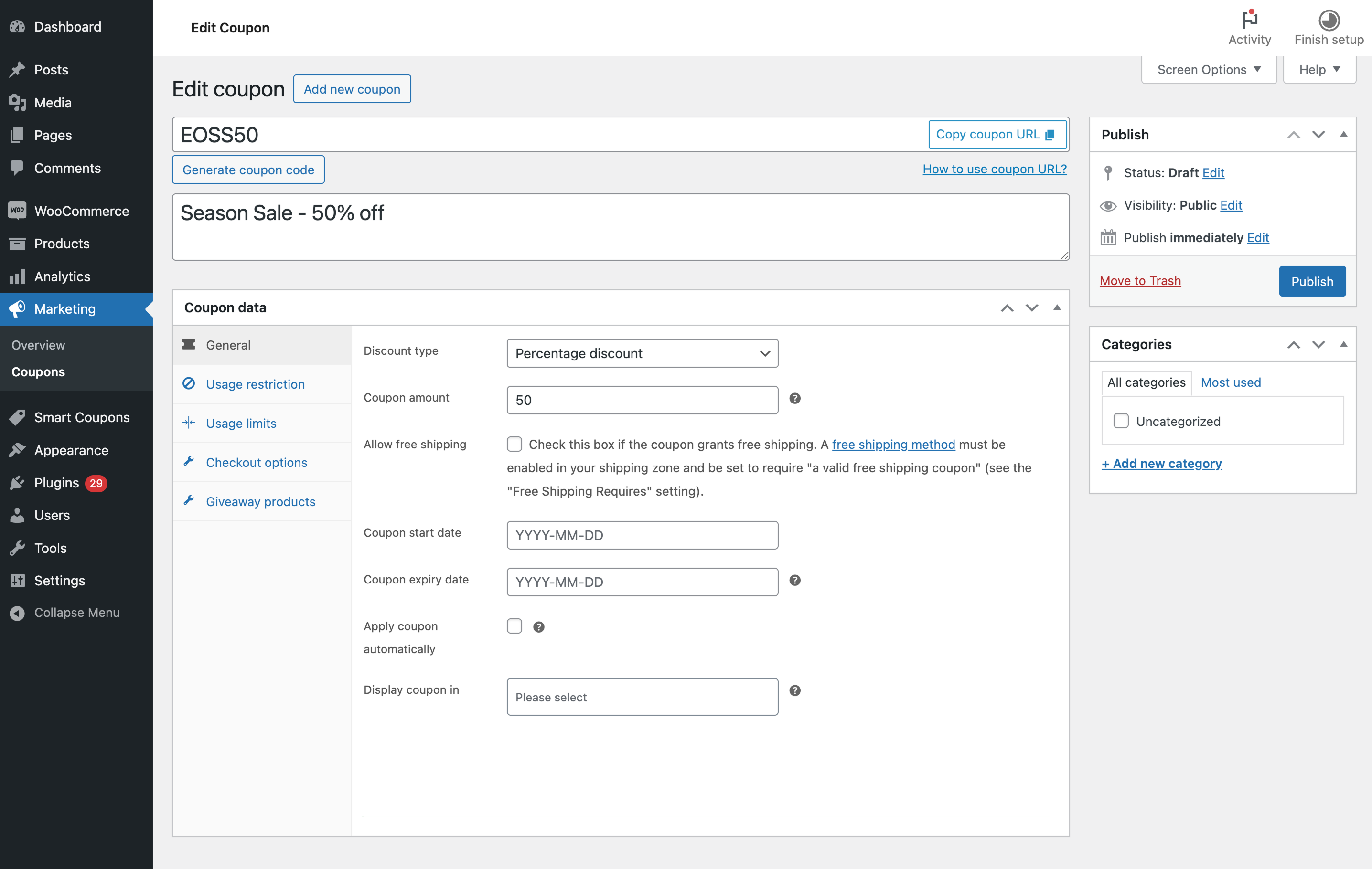Move Categories panel up
Viewport: 1372px width, 869px height.
(x=1293, y=345)
